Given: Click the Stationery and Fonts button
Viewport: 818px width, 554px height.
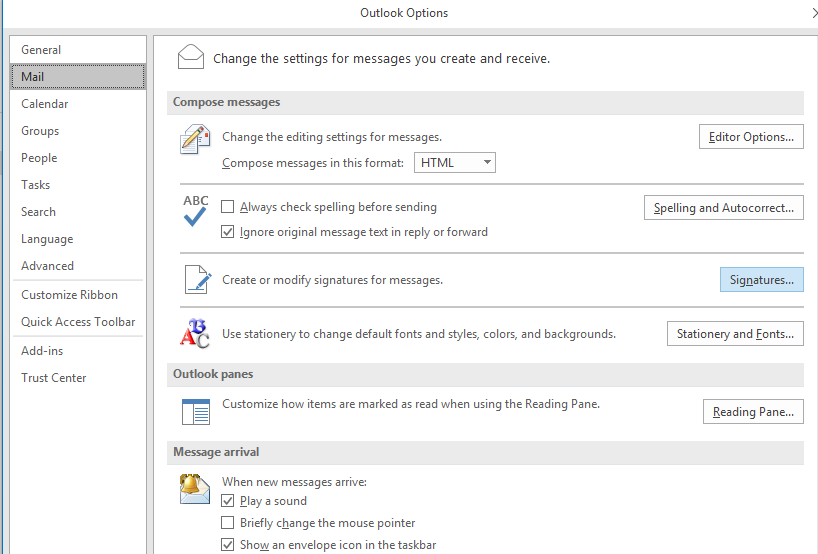Looking at the screenshot, I should pyautogui.click(x=735, y=334).
